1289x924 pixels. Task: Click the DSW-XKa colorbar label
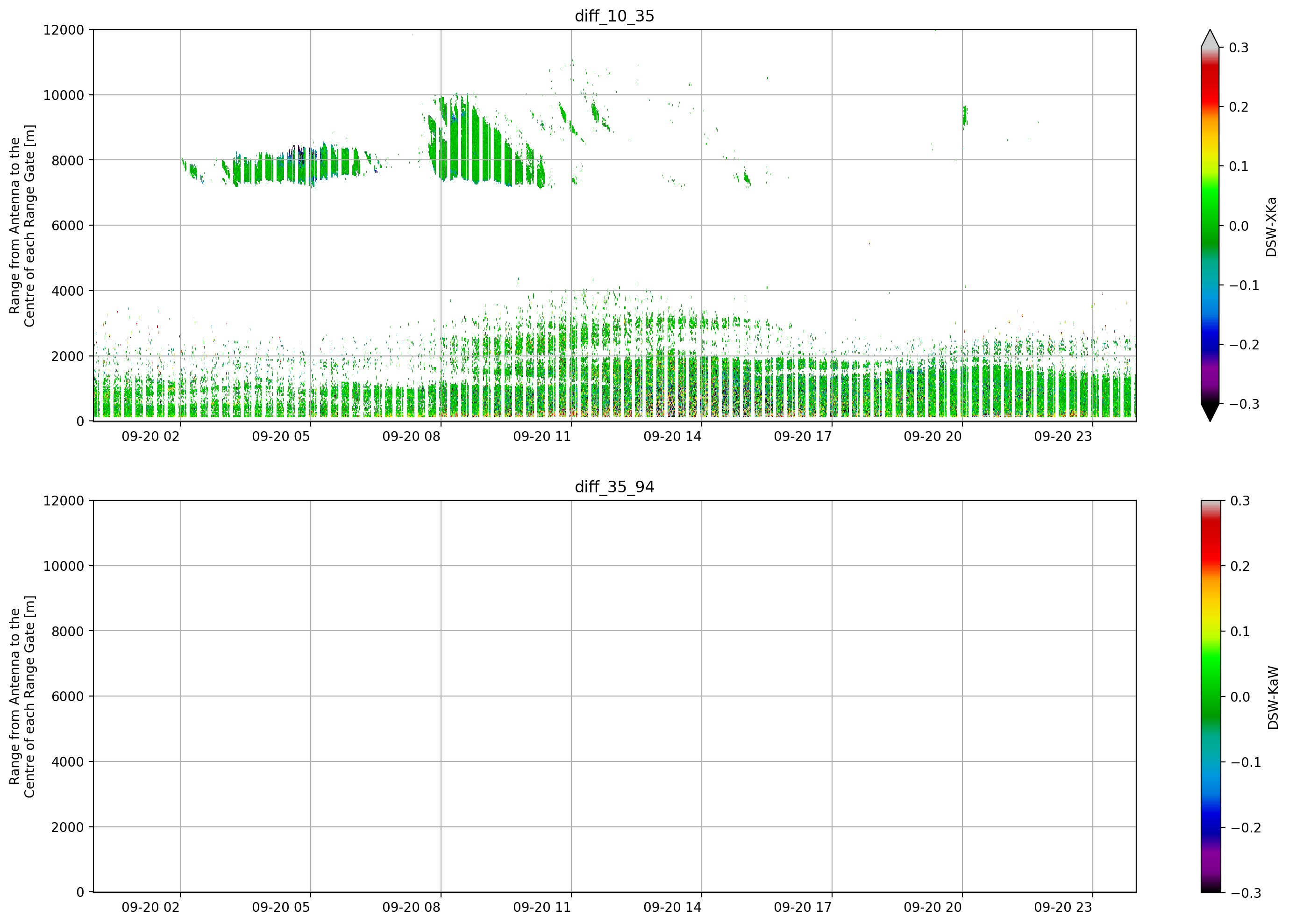[1271, 227]
